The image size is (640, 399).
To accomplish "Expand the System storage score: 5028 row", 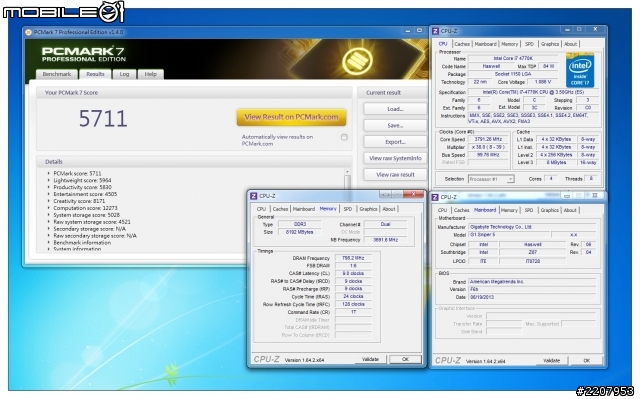I will pos(49,215).
